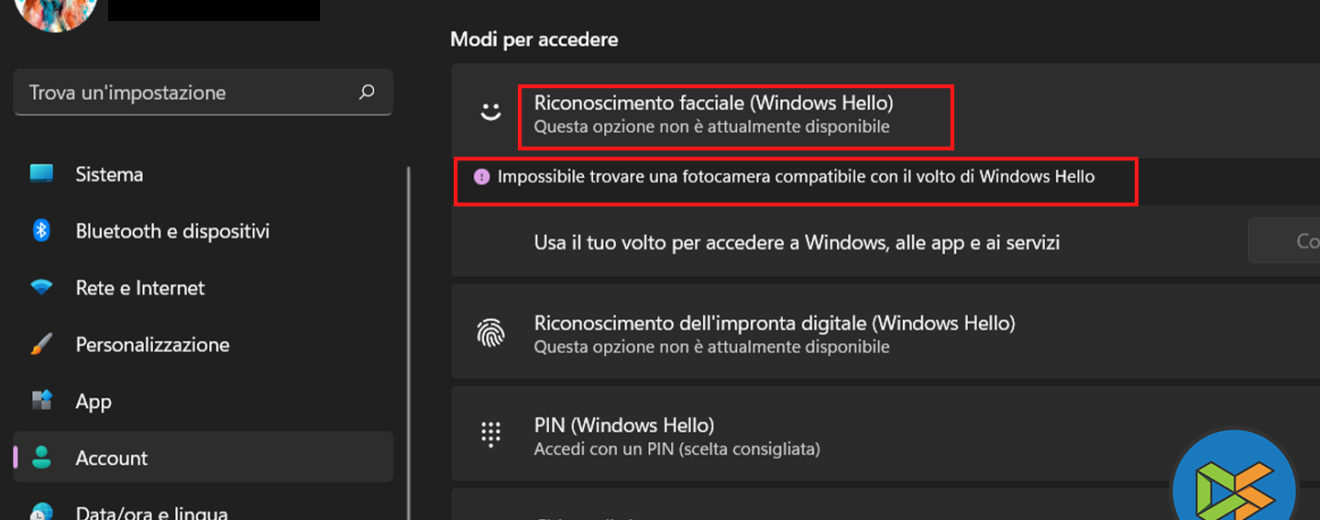The image size is (1320, 520).
Task: Click the Sistema monitor icon
Action: click(41, 174)
